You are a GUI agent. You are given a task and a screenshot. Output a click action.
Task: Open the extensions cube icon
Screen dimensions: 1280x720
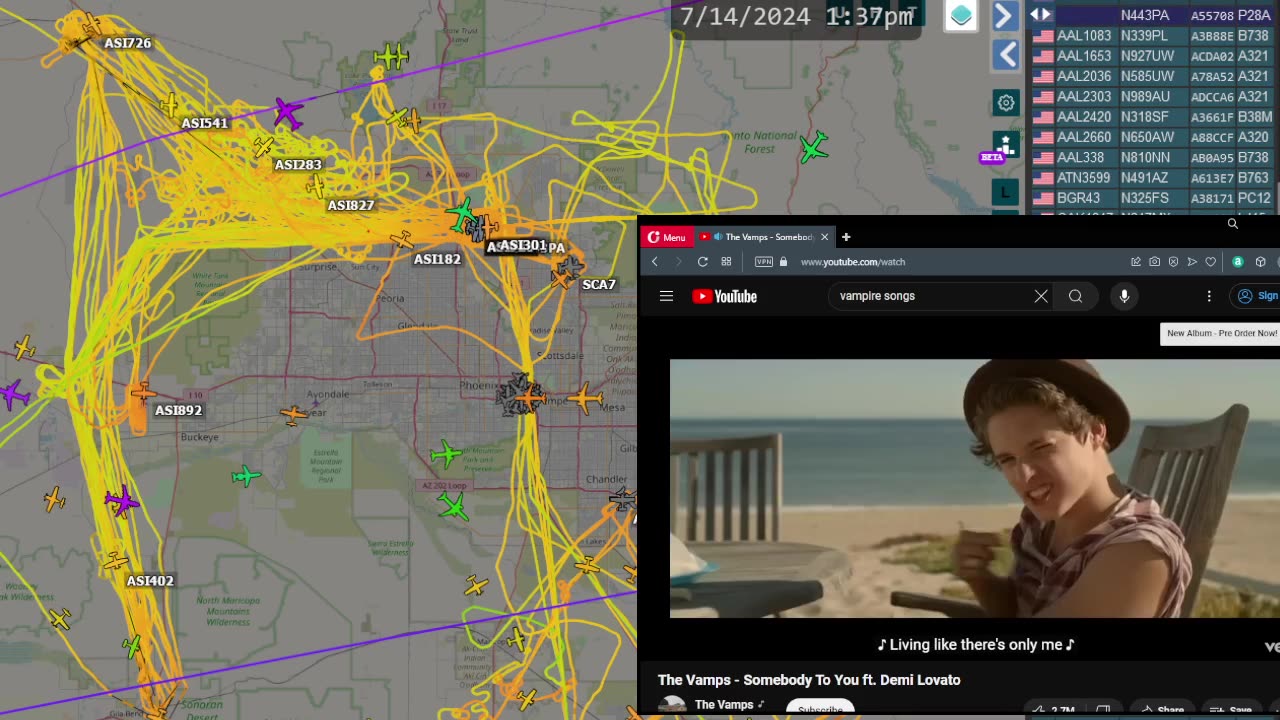pyautogui.click(x=1261, y=262)
